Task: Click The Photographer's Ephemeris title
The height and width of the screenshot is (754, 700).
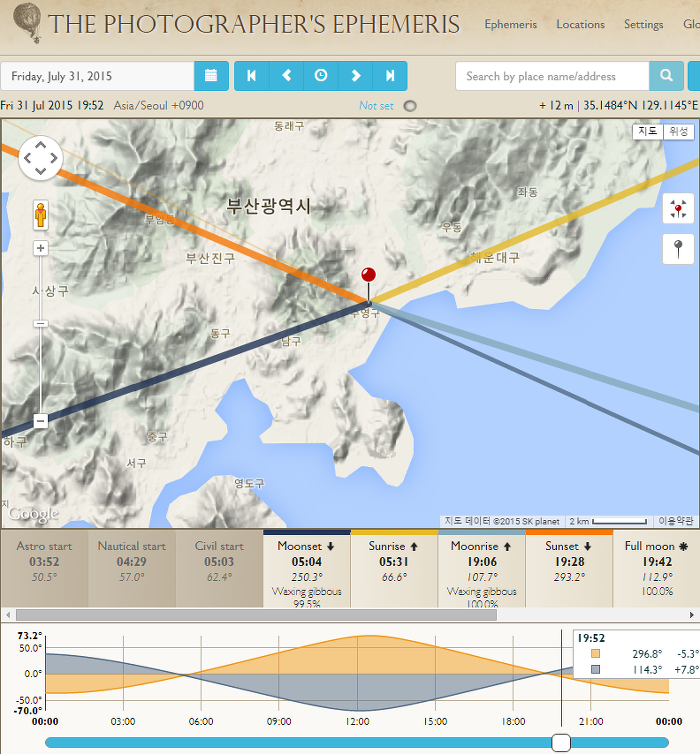Action: [254, 24]
